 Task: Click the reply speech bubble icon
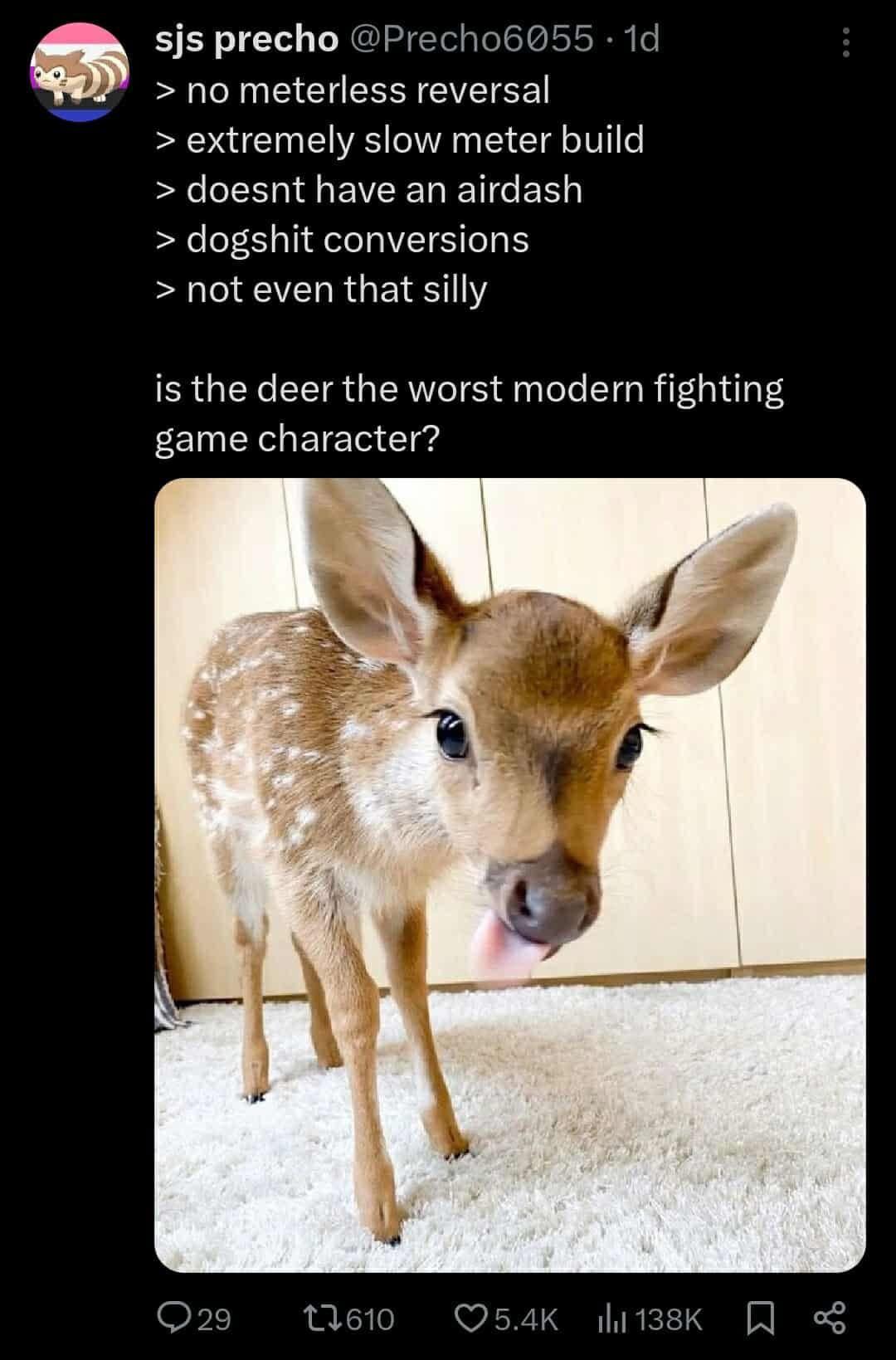[173, 1318]
